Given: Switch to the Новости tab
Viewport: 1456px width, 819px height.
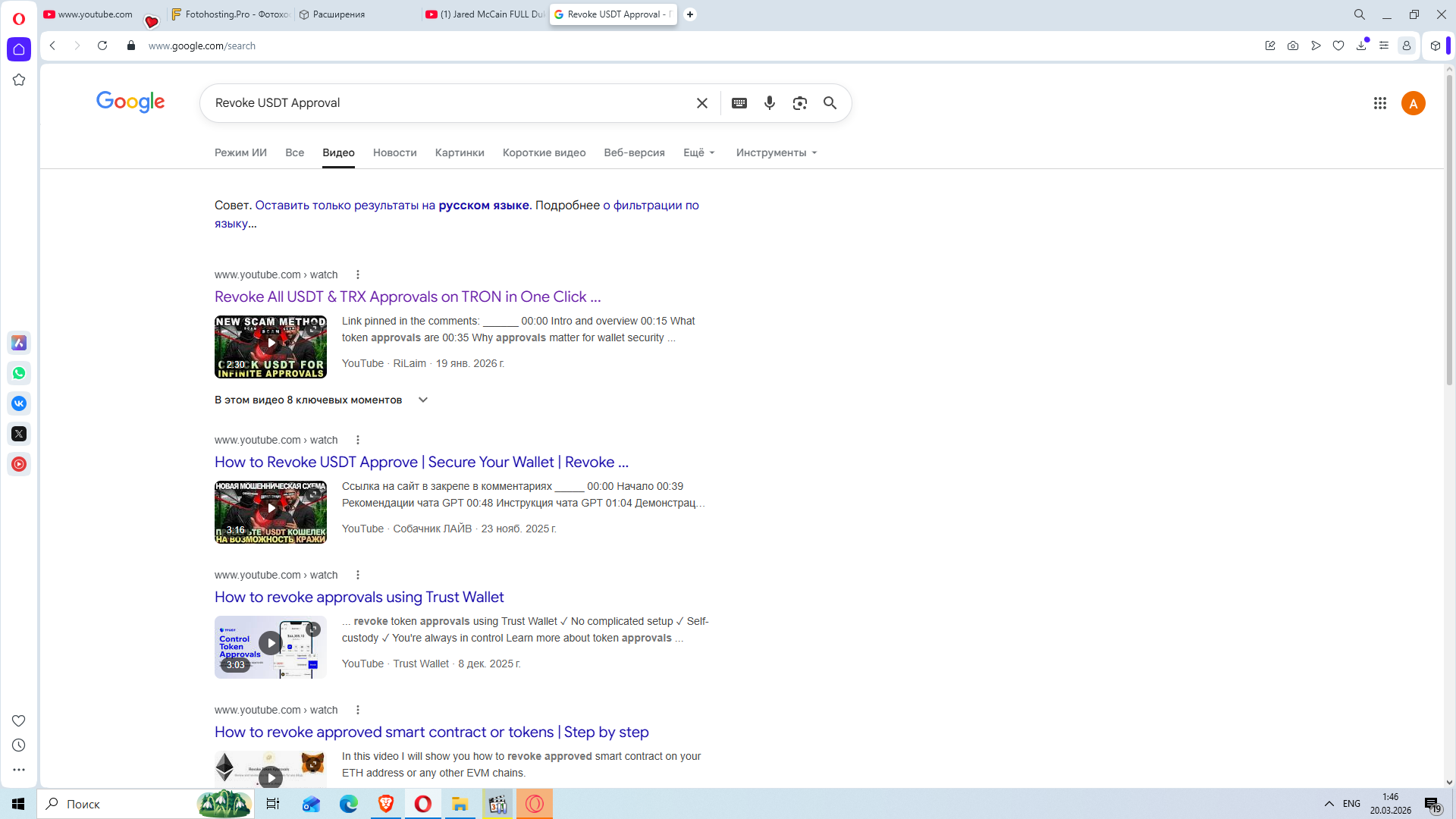Looking at the screenshot, I should (x=394, y=152).
